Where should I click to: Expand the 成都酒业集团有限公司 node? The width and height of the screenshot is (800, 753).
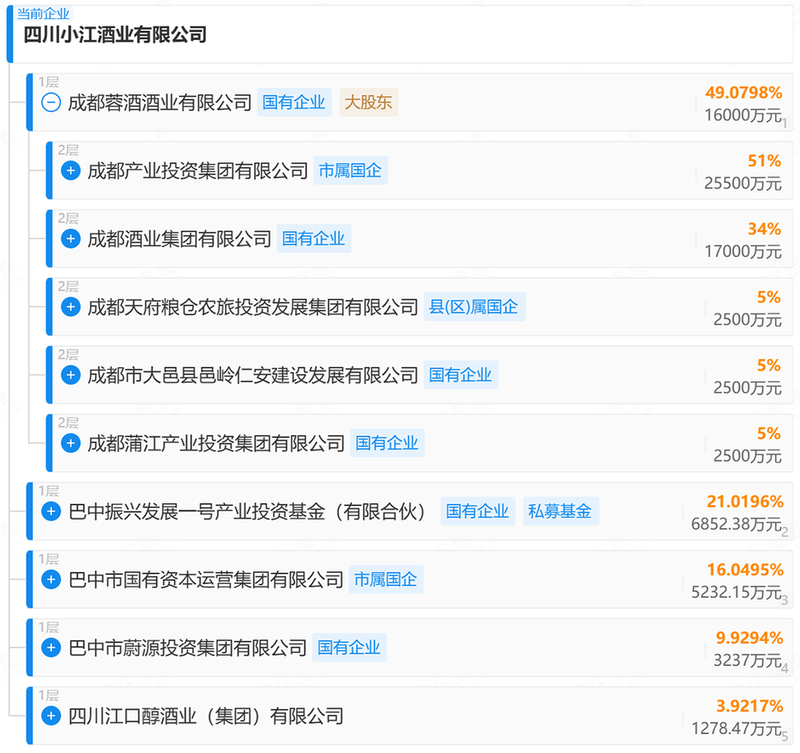pyautogui.click(x=71, y=239)
